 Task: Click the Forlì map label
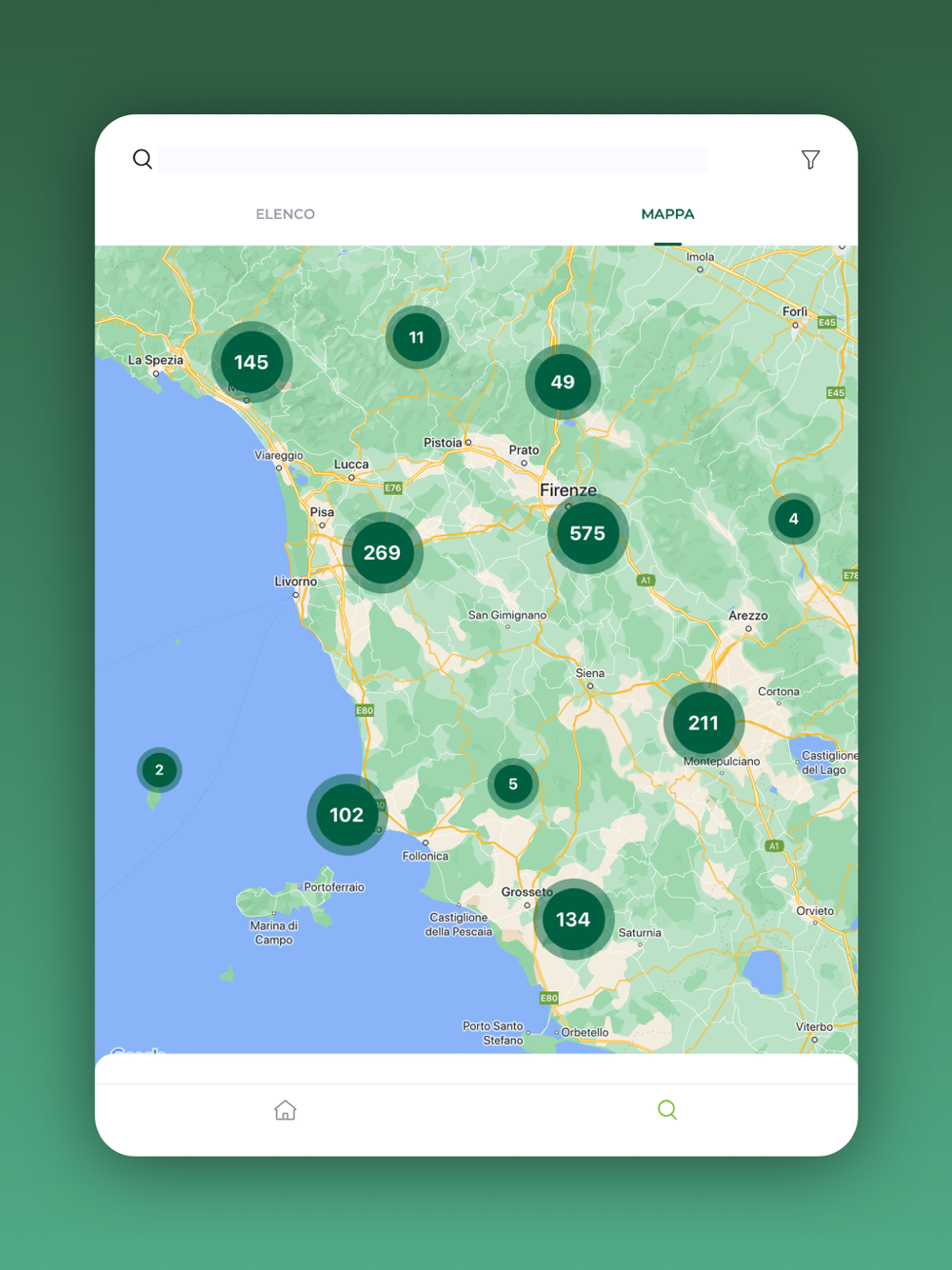tap(795, 312)
